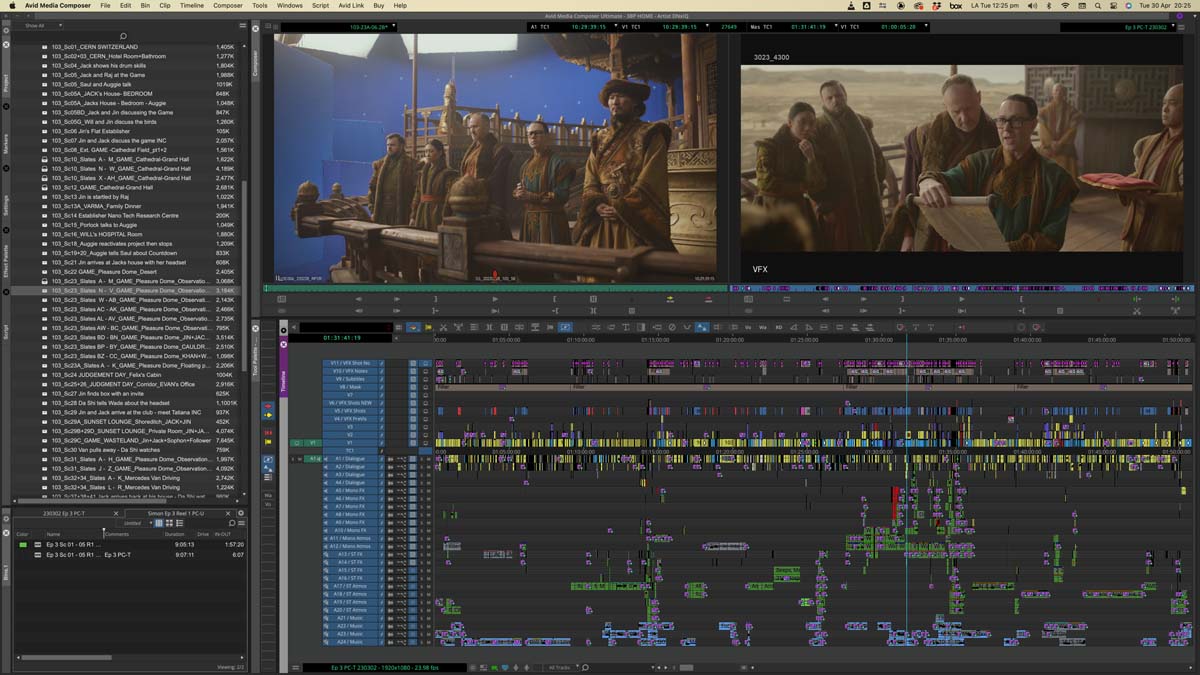Open the timeline fast menu at bottom left

295,667
